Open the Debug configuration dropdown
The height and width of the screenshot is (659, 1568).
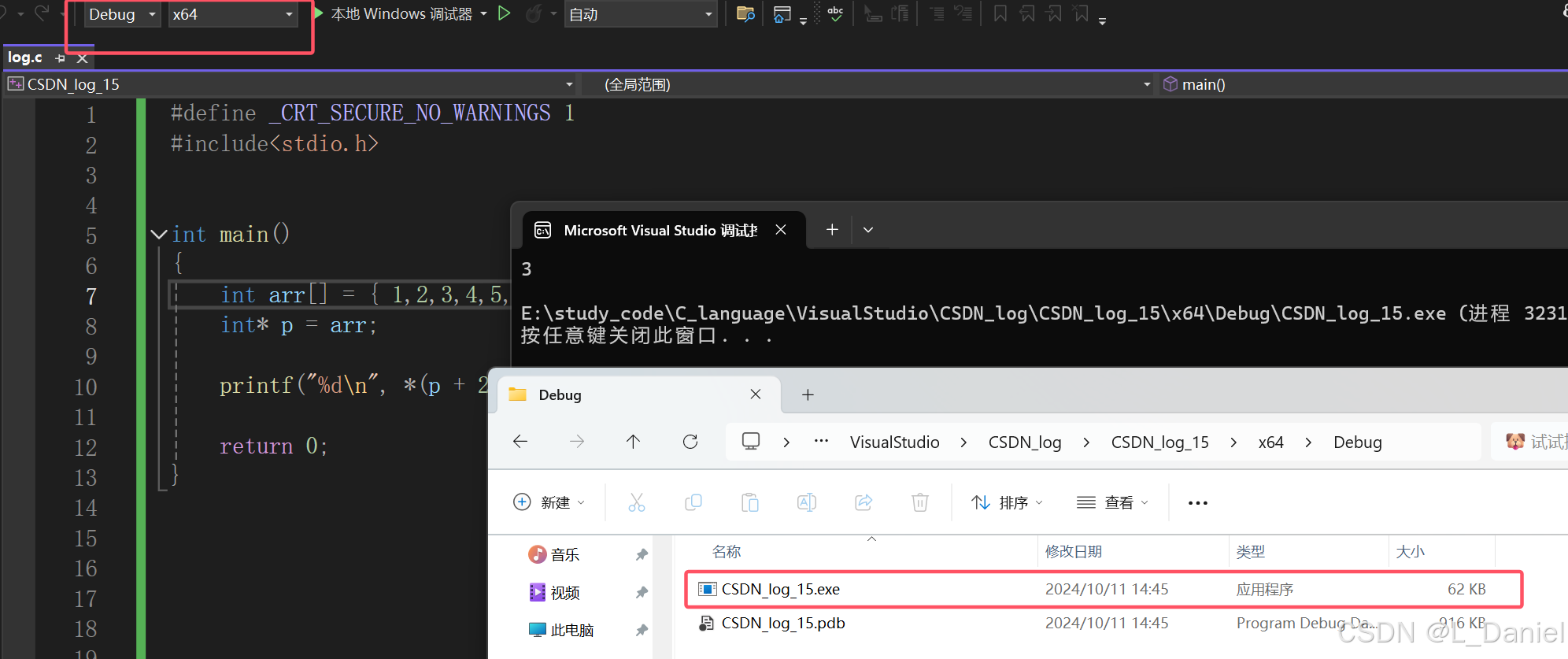tap(122, 14)
